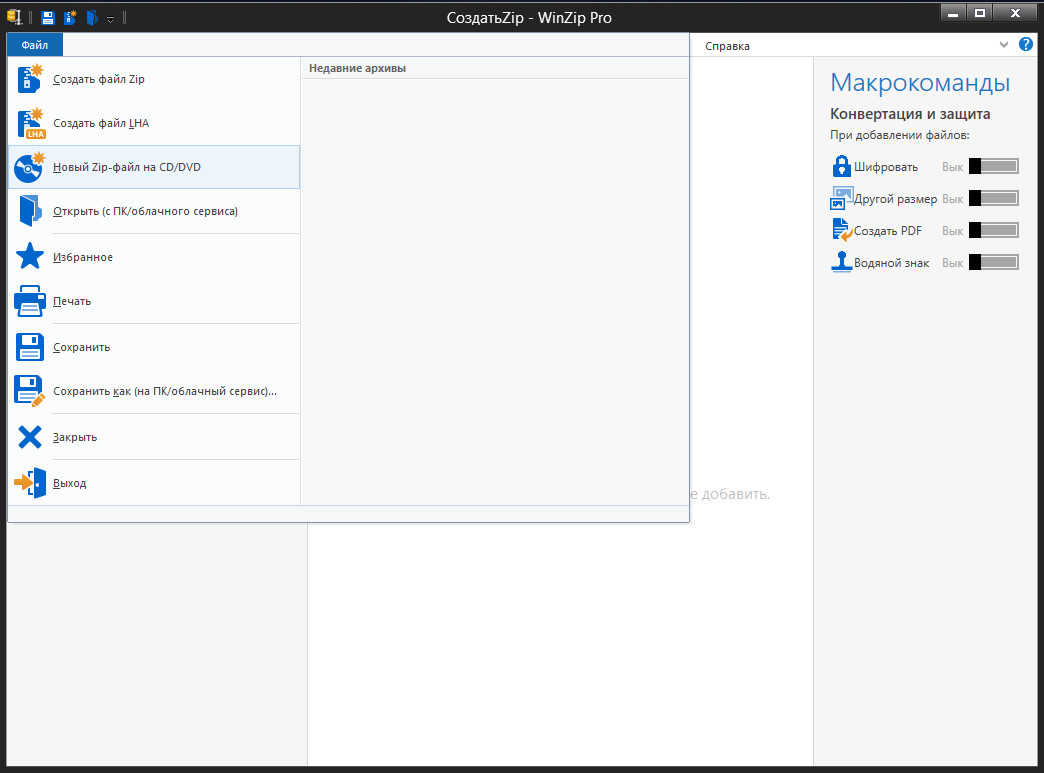This screenshot has height=773, width=1044.
Task: Click the Шифровать label
Action: tap(886, 167)
